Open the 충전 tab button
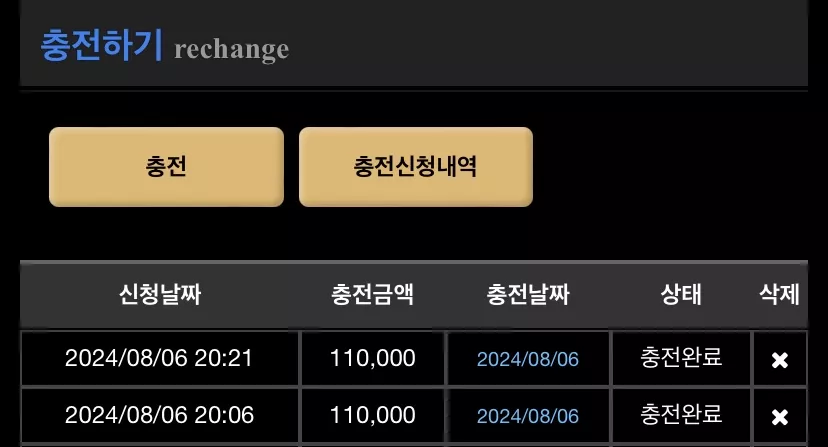 [166, 166]
